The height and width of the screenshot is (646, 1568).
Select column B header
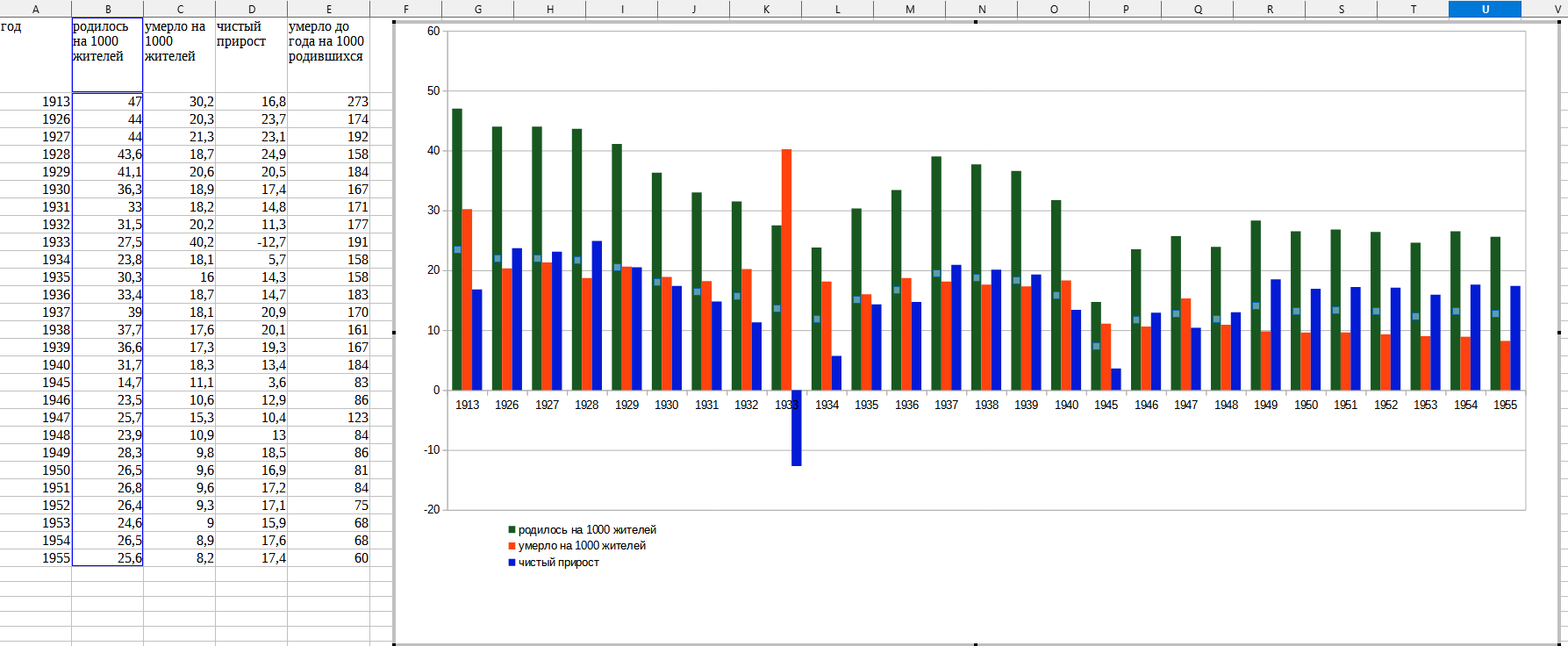(108, 9)
